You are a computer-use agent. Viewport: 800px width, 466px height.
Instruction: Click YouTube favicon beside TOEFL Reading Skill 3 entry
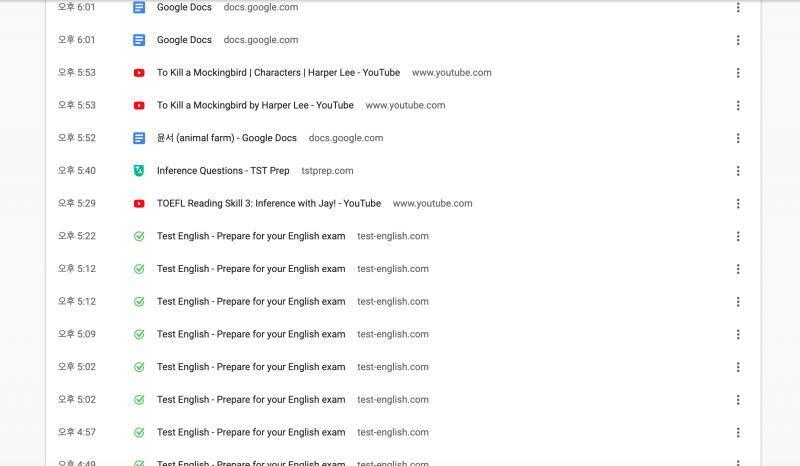pos(139,204)
